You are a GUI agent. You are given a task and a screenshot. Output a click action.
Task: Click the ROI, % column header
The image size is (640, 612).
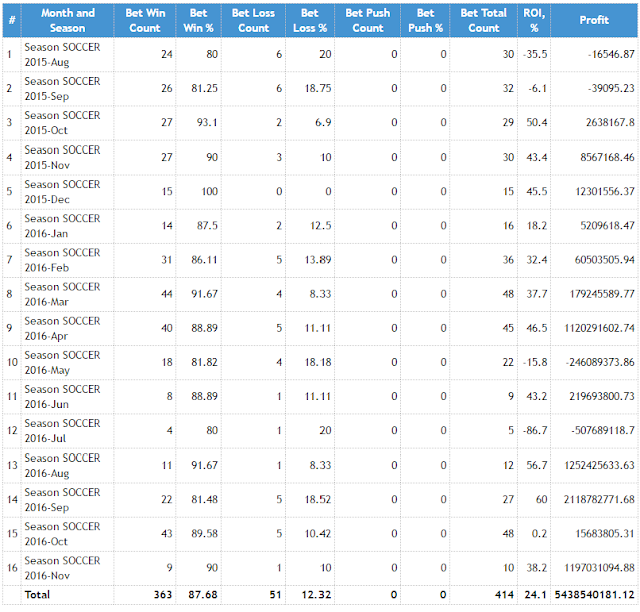tap(534, 20)
